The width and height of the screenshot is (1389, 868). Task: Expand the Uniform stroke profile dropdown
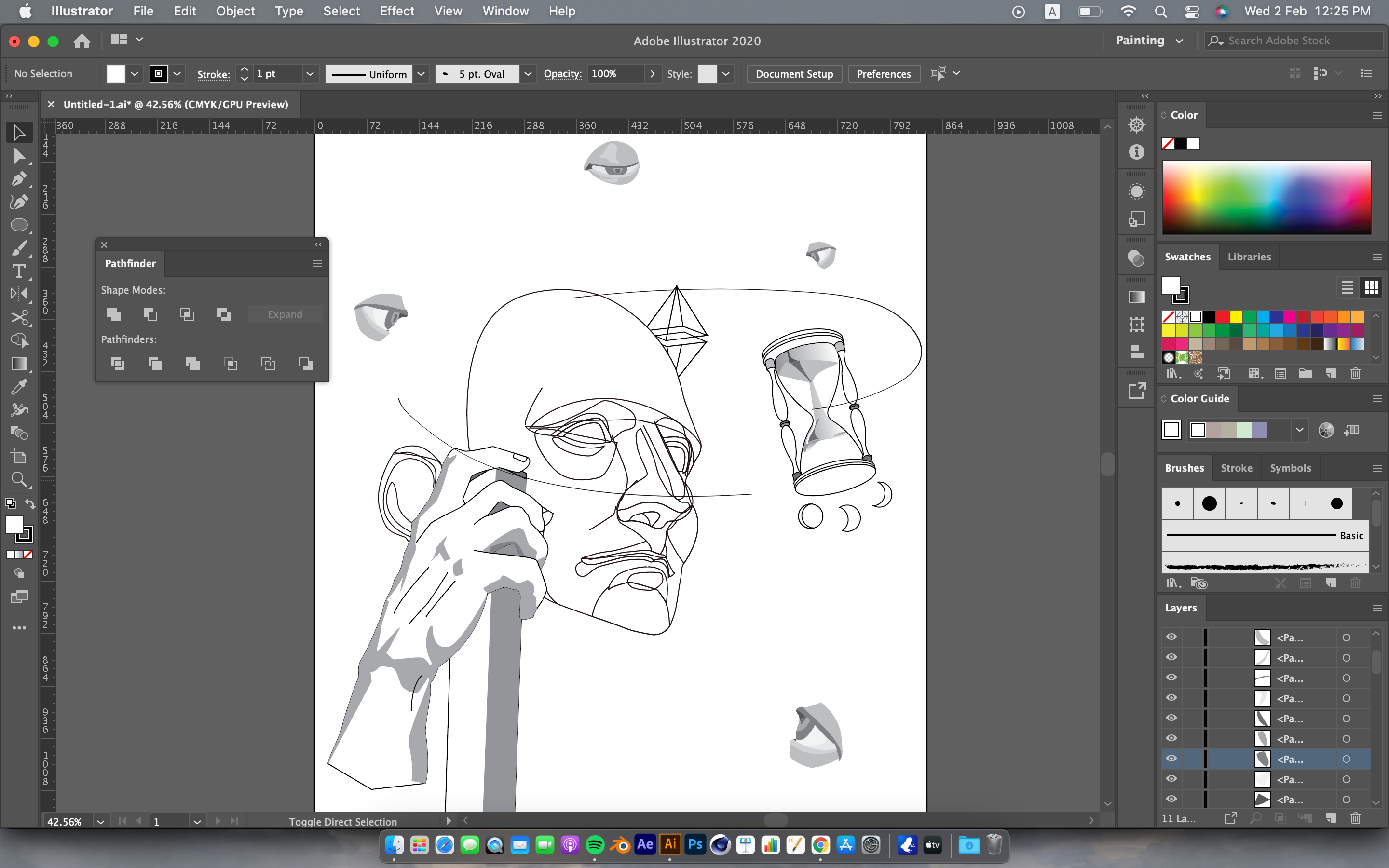pyautogui.click(x=422, y=74)
